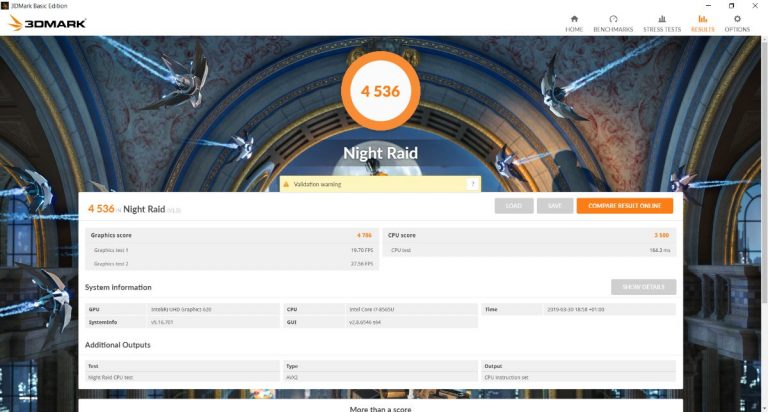
Task: Click the 'More than a score' heading
Action: point(380,408)
